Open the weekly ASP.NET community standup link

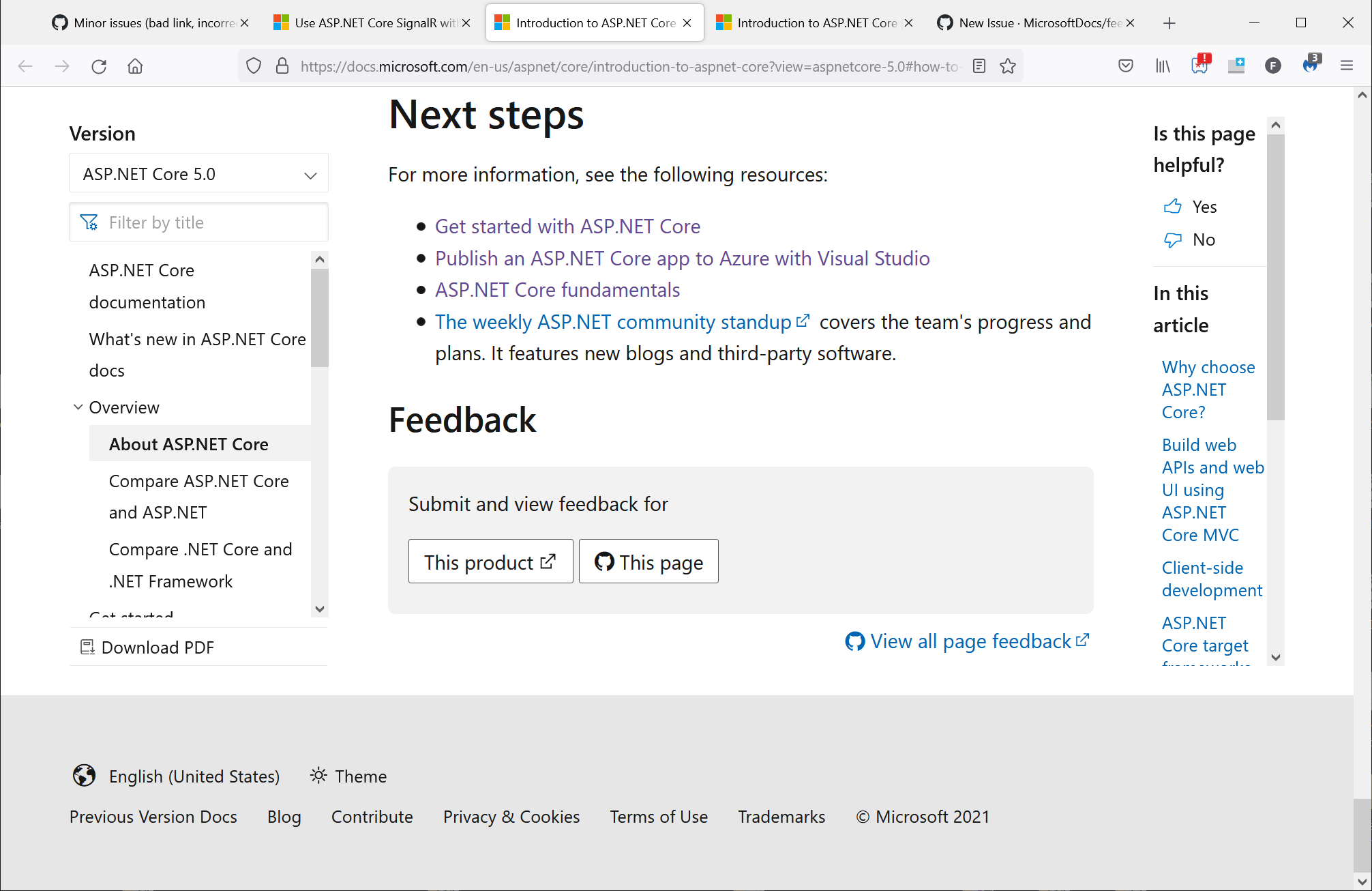click(x=622, y=322)
